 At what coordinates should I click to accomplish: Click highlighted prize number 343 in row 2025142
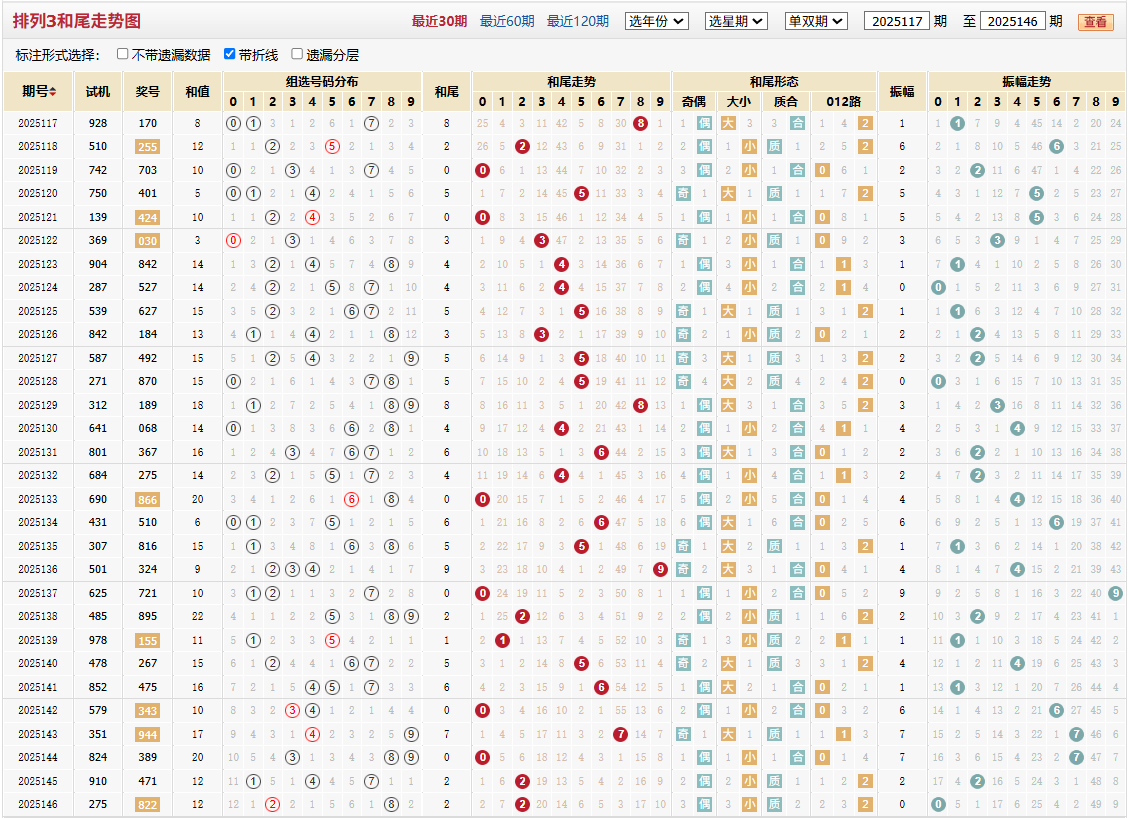tap(147, 711)
